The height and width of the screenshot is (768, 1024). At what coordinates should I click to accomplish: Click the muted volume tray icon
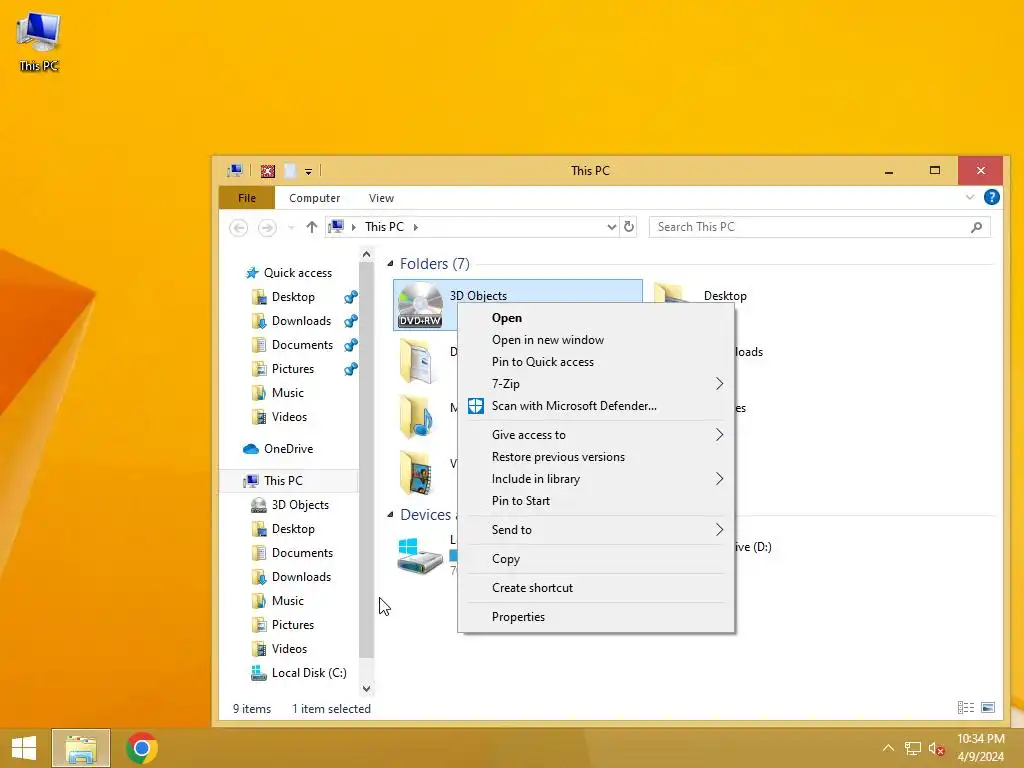[x=936, y=748]
